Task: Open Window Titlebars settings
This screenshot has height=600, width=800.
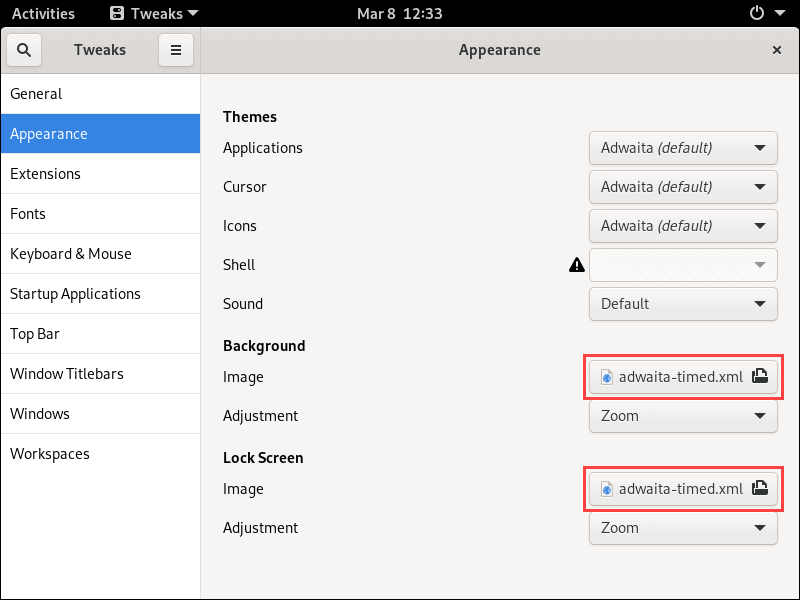Action: [x=101, y=373]
